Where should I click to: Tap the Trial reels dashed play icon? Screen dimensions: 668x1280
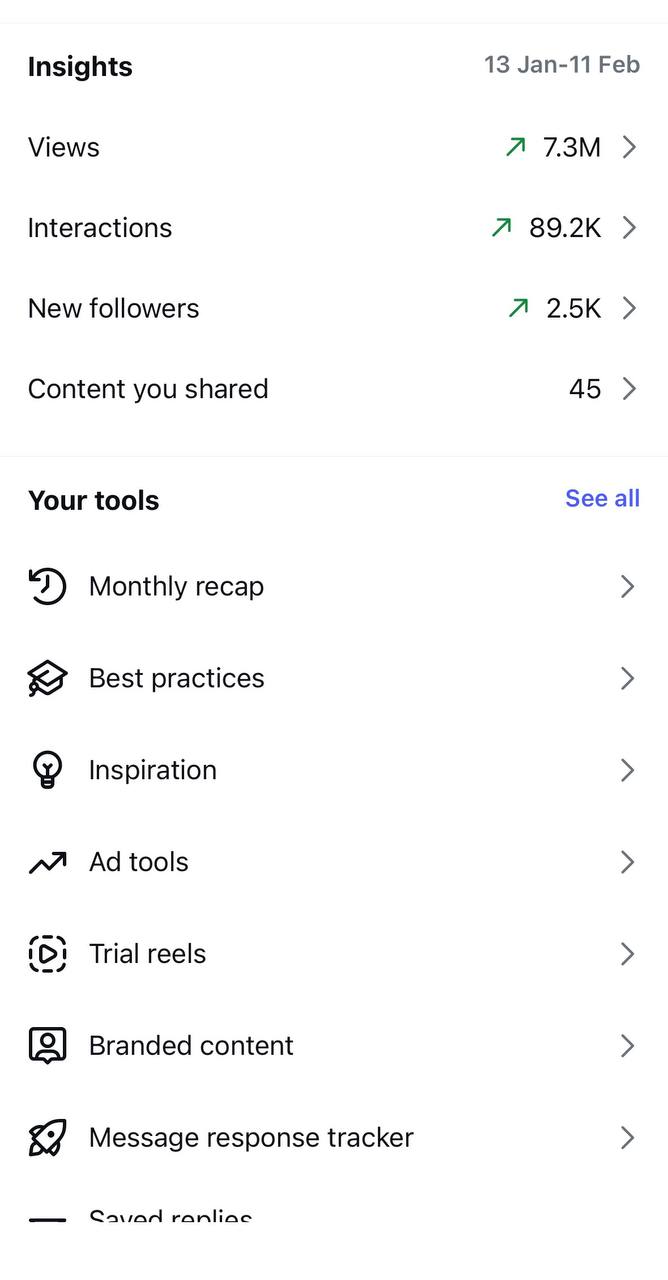point(47,954)
